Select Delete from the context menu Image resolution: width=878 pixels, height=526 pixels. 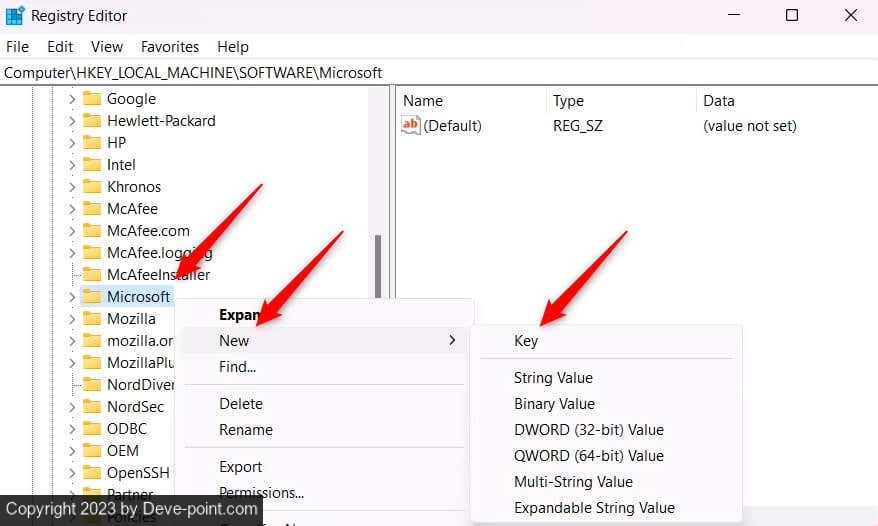click(240, 404)
